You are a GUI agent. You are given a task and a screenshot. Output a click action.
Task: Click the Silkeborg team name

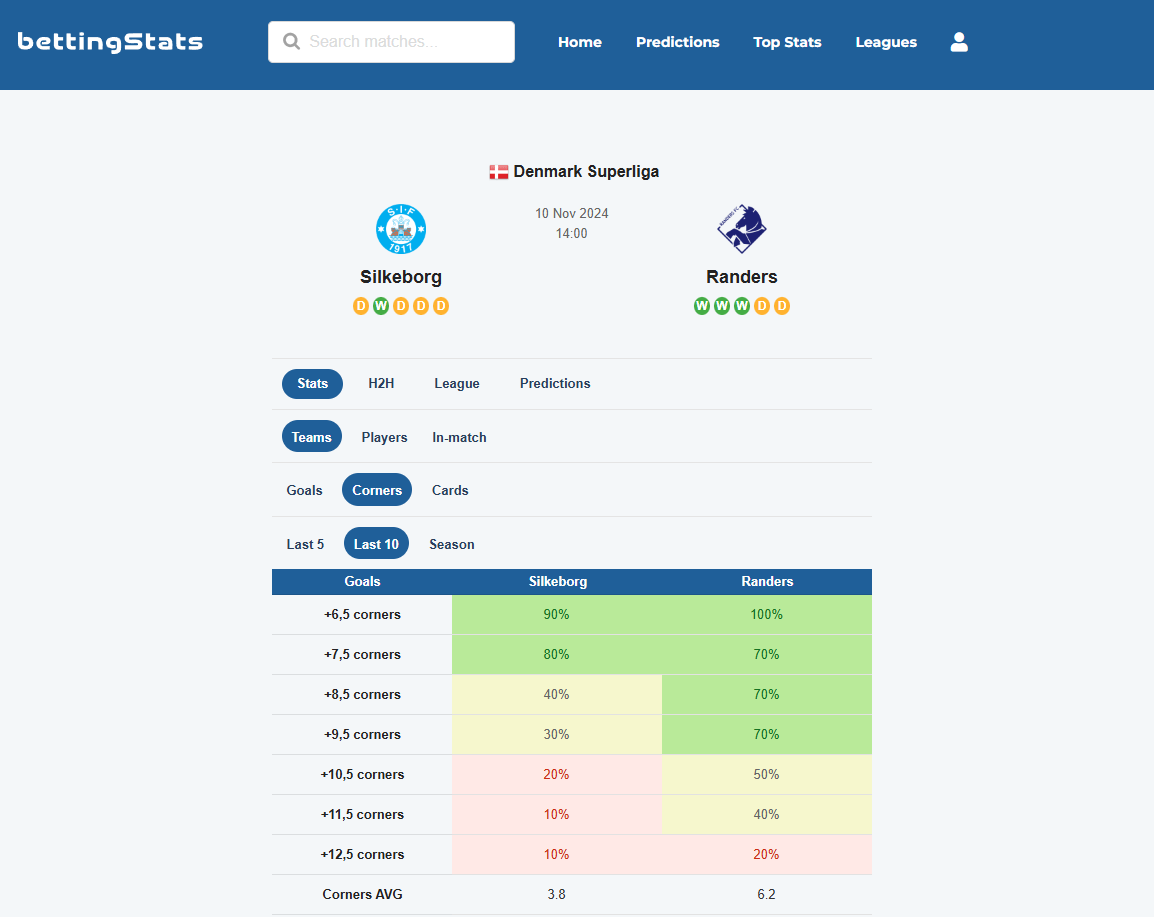click(x=401, y=277)
